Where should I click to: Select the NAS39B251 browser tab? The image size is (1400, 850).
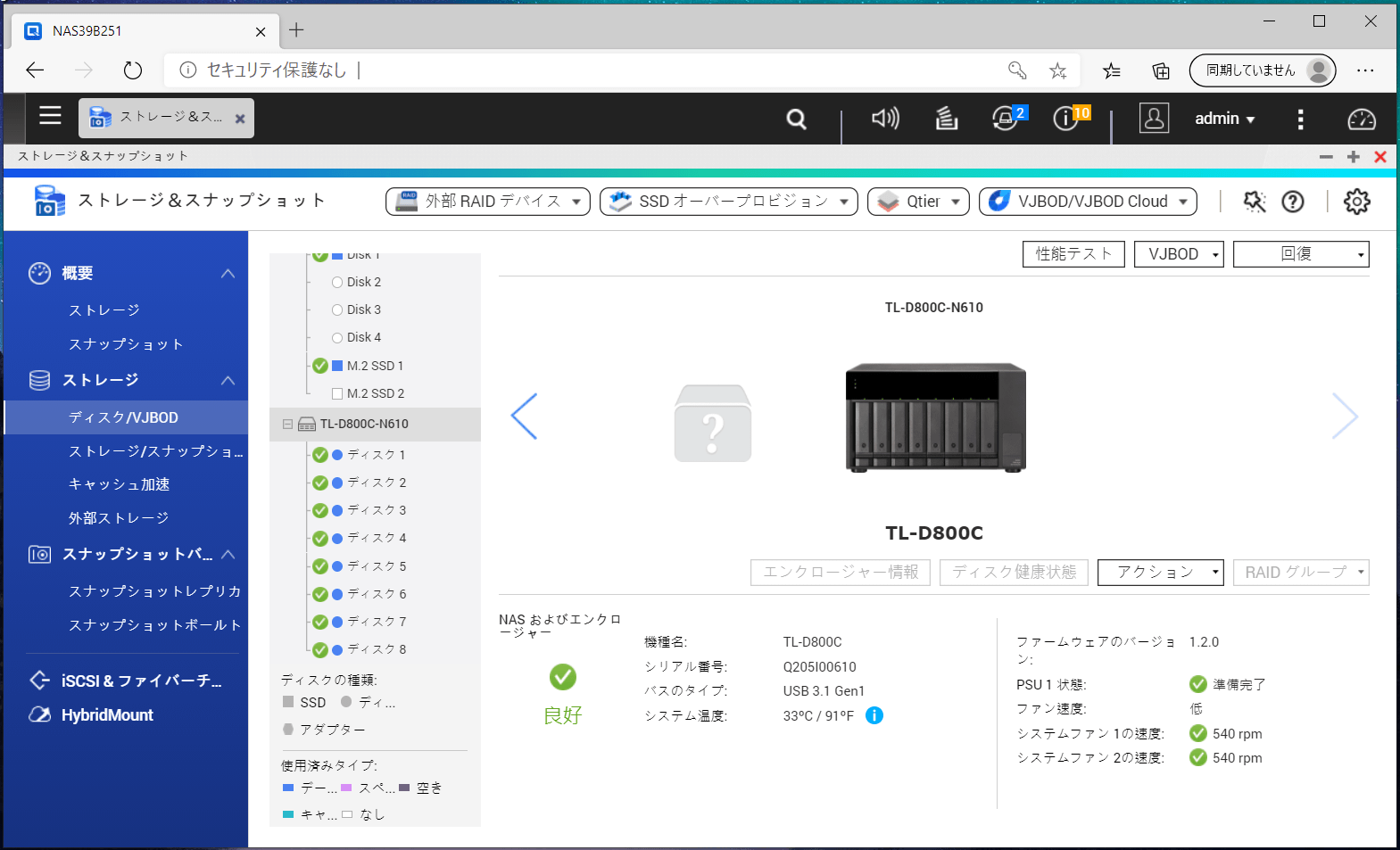(x=145, y=31)
